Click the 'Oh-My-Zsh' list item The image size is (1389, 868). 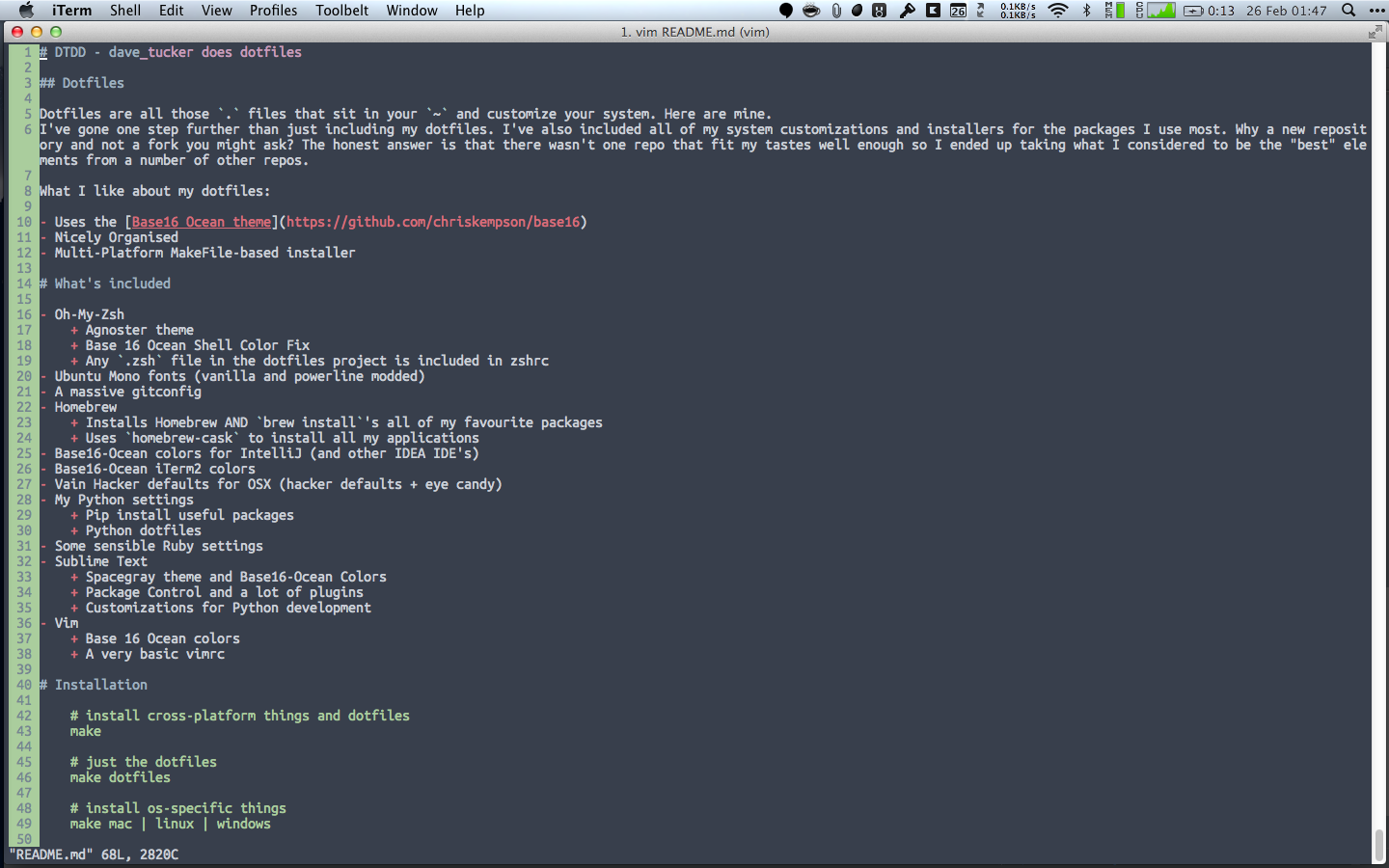pyautogui.click(x=90, y=314)
